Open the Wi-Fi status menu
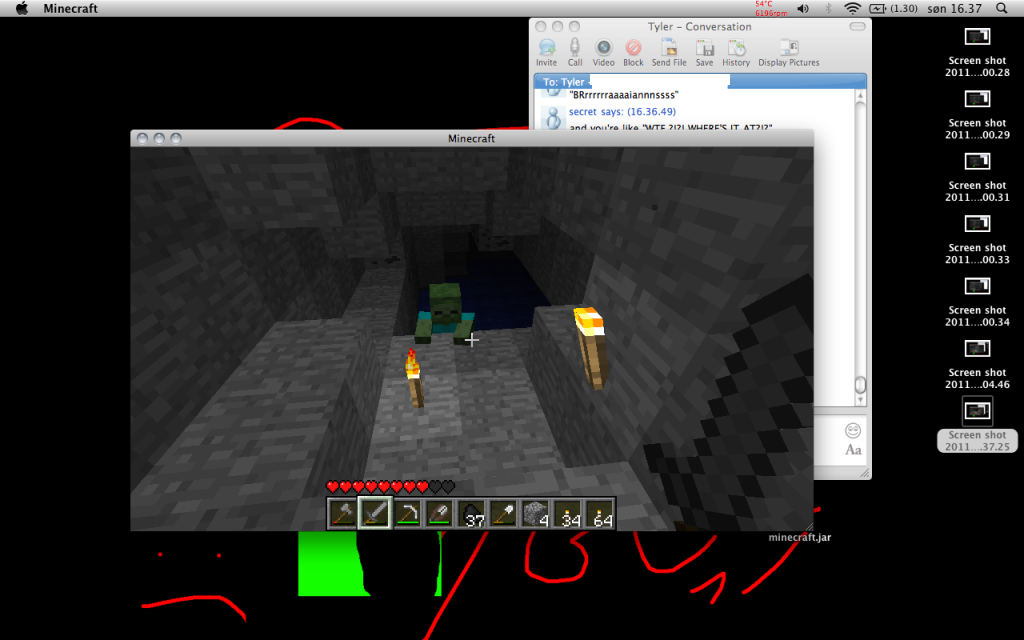 [852, 8]
